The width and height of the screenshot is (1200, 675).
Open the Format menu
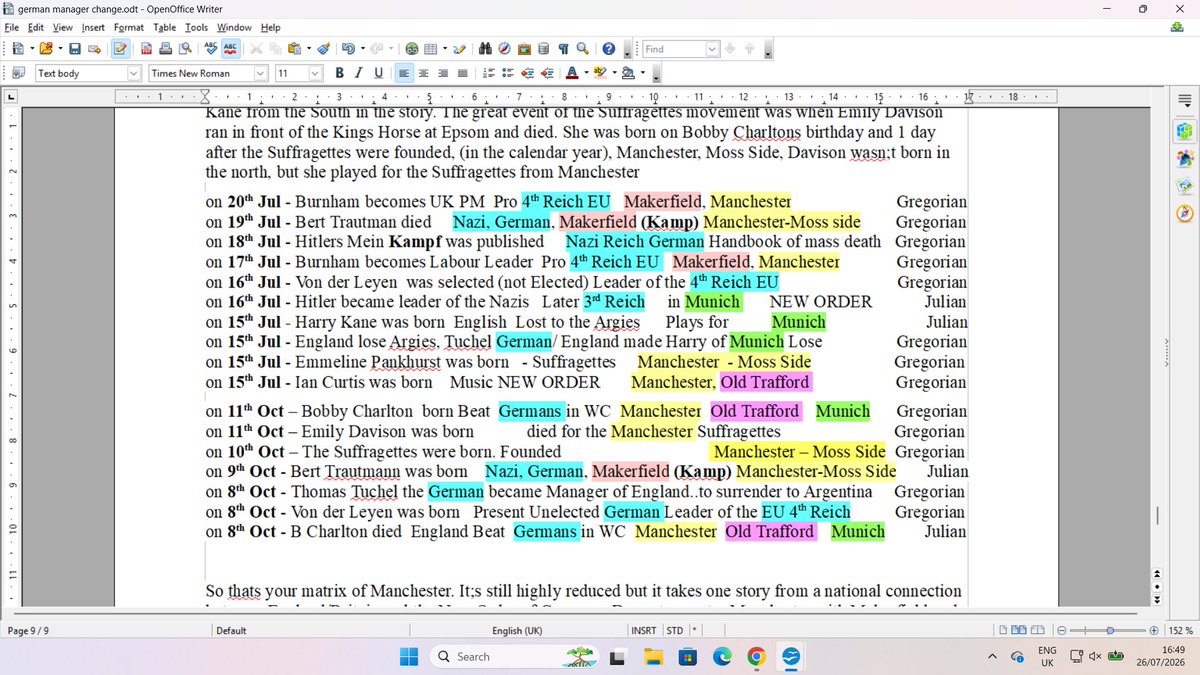pyautogui.click(x=129, y=27)
